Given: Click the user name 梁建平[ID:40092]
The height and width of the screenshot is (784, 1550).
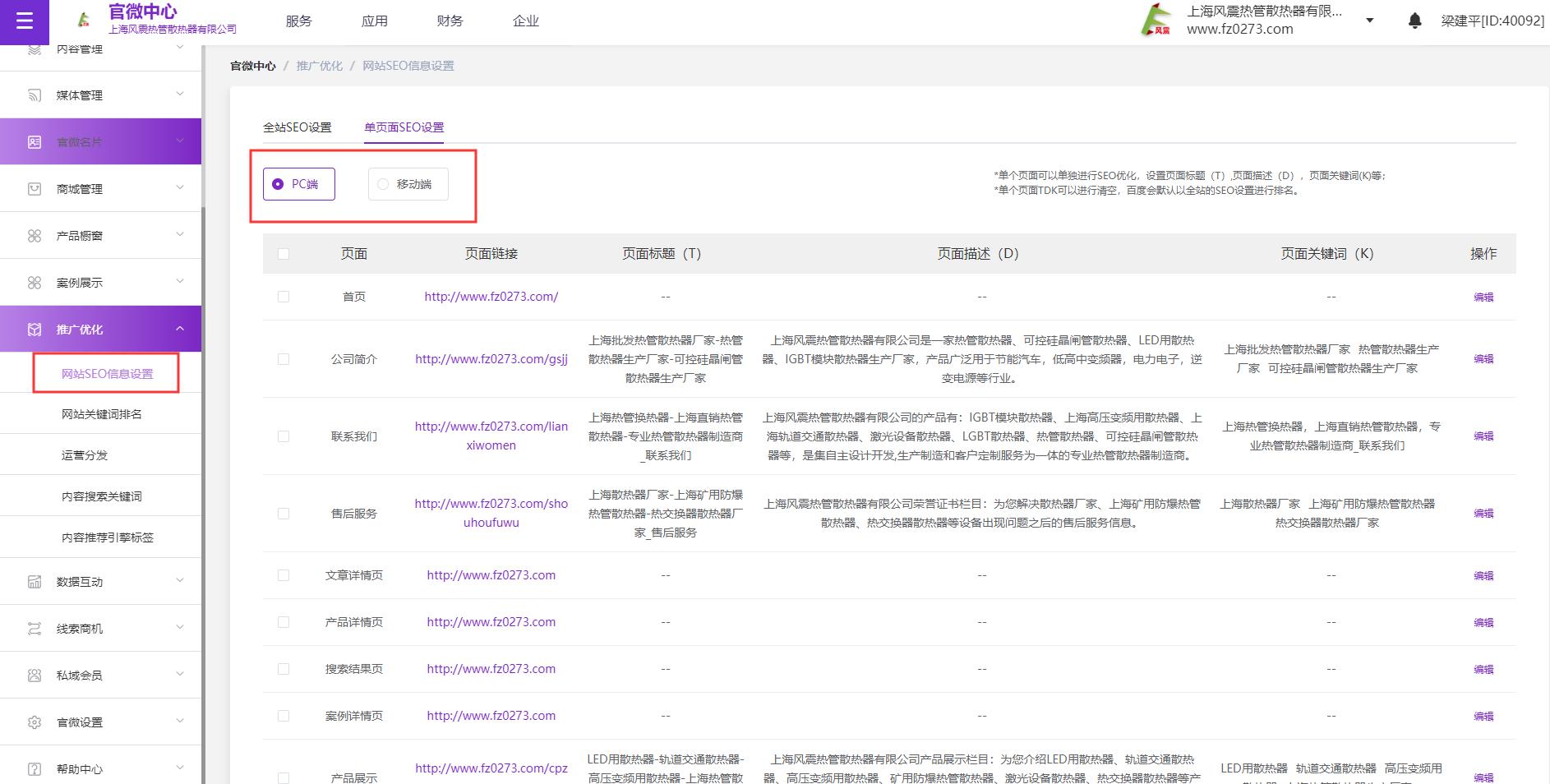Looking at the screenshot, I should click(1492, 21).
